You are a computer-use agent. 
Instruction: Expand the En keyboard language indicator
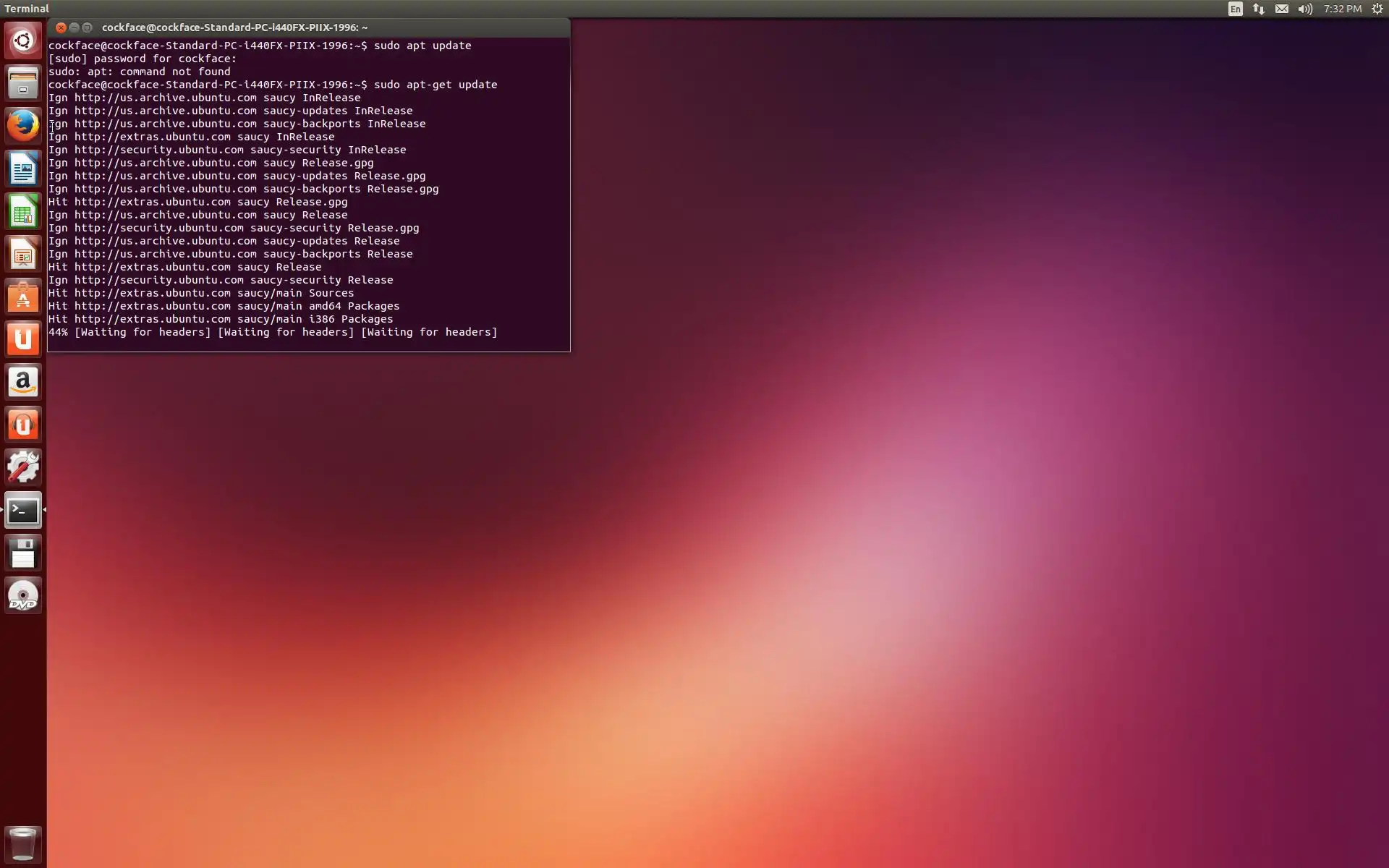pos(1235,9)
